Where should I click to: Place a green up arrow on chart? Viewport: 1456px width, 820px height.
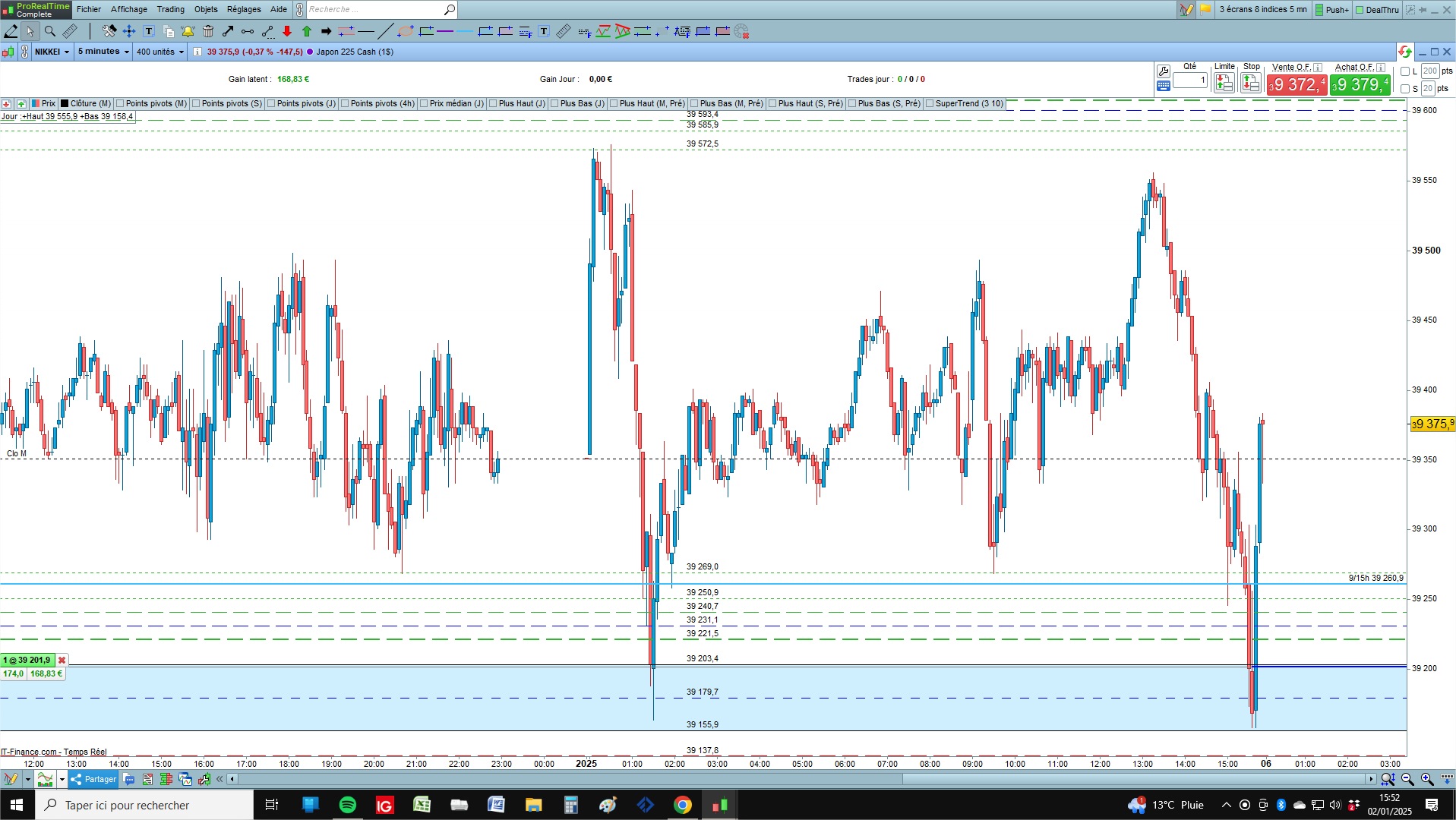pyautogui.click(x=307, y=31)
